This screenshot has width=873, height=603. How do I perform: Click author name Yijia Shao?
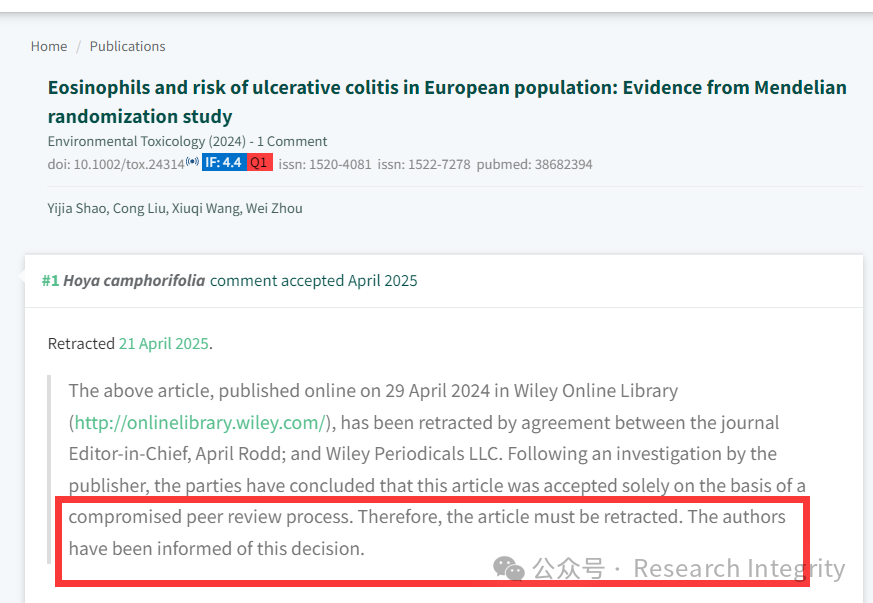[77, 208]
